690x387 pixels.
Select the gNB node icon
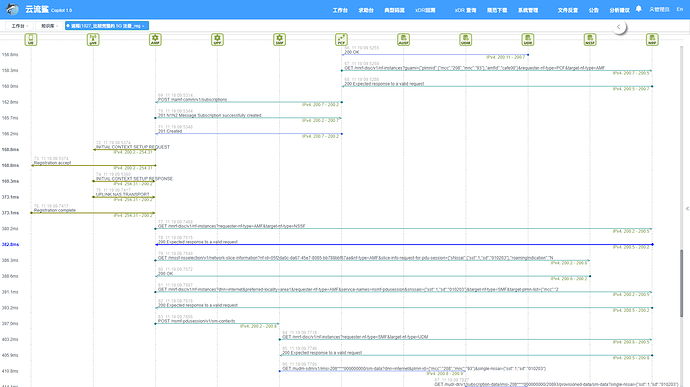tap(93, 40)
